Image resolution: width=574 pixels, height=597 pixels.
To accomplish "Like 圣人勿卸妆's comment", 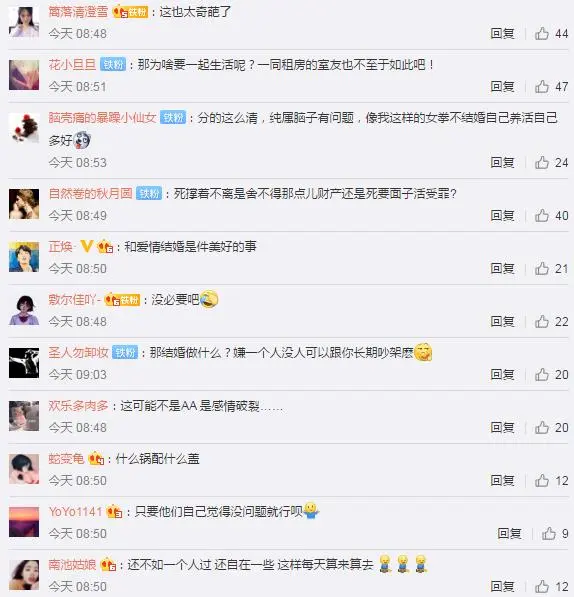I will coord(542,374).
